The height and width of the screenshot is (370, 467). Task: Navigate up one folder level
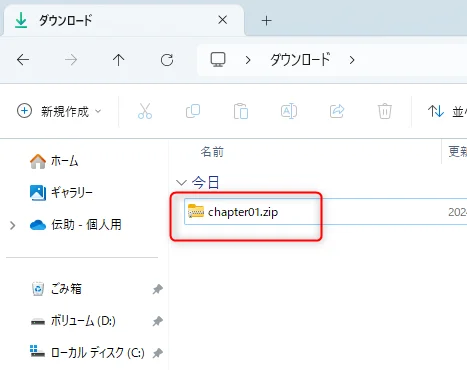tap(118, 60)
